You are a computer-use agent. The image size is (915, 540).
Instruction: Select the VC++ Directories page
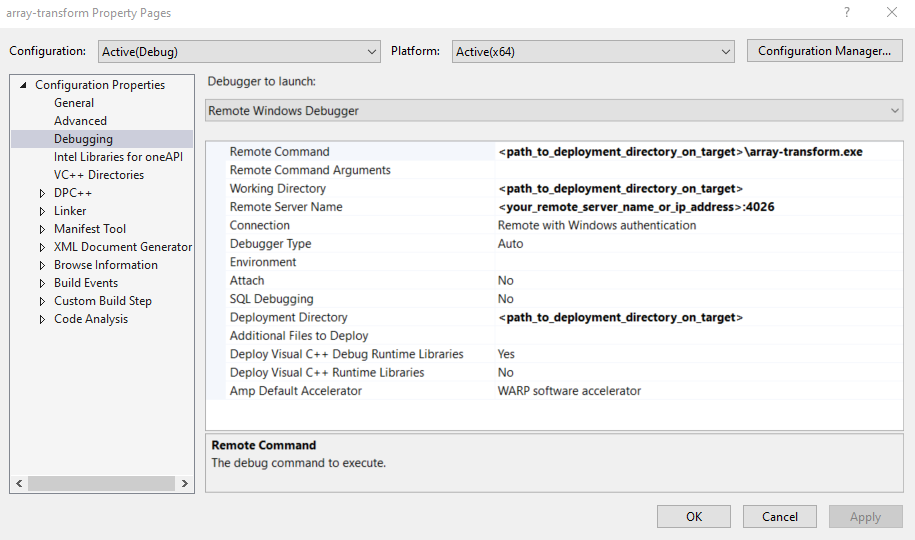[98, 175]
